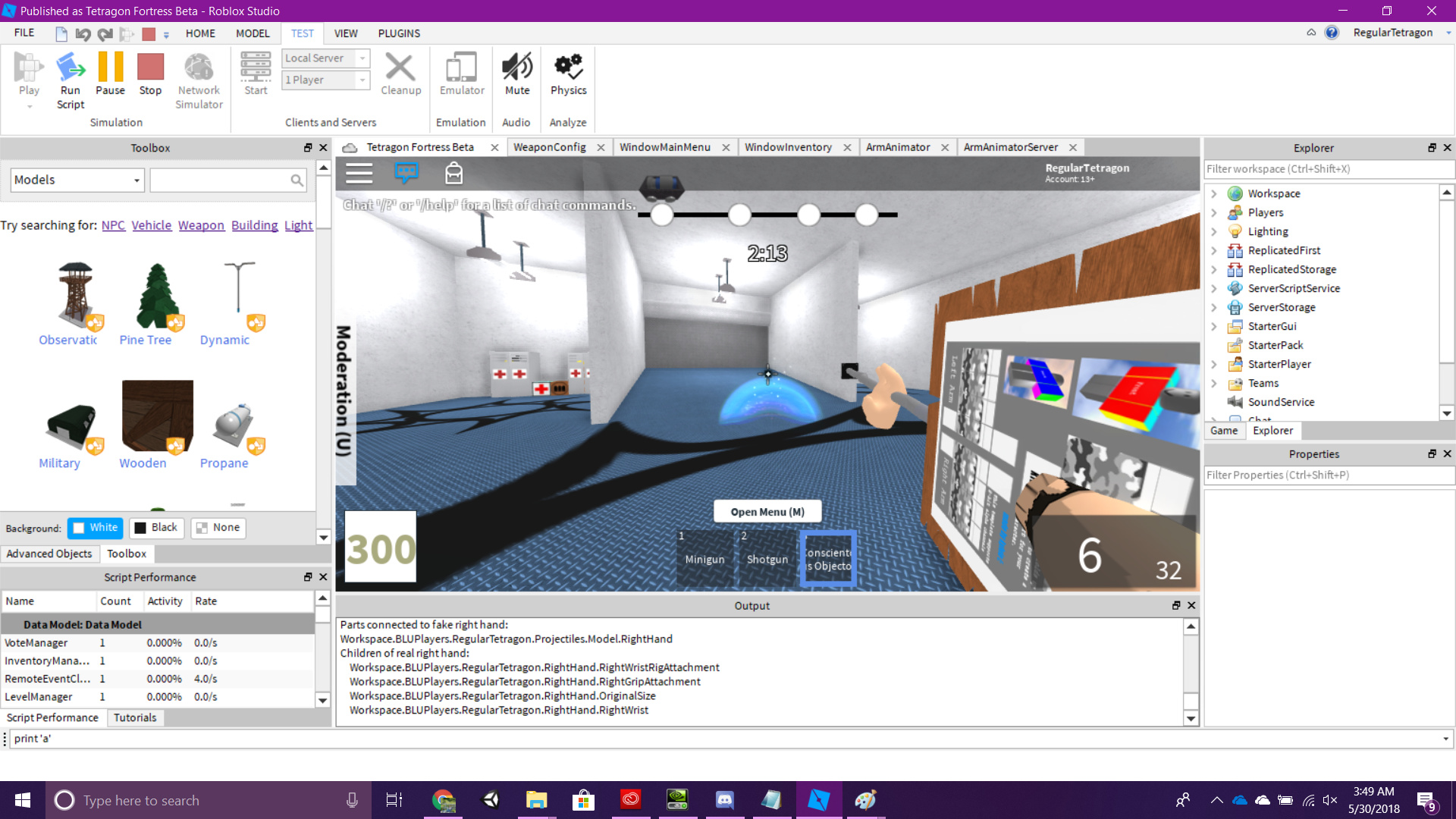Expand the Workspace tree item
The height and width of the screenshot is (819, 1456).
click(1216, 193)
